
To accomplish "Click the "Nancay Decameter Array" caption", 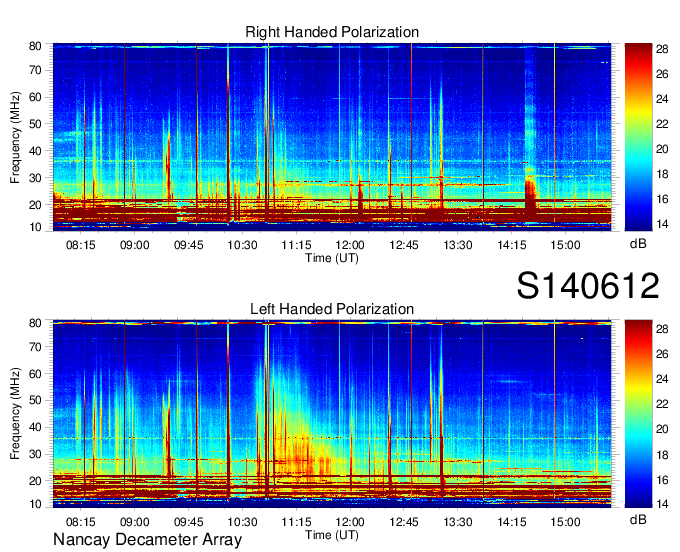I will pyautogui.click(x=147, y=539).
